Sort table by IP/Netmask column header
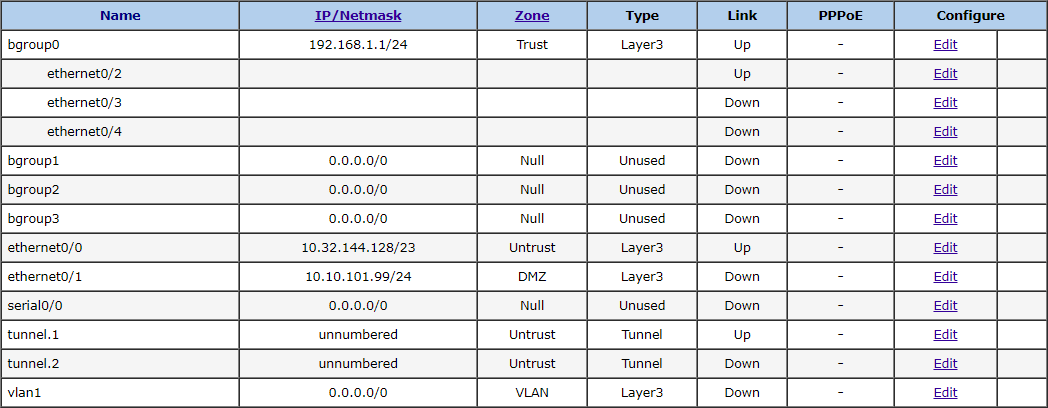 pos(358,16)
